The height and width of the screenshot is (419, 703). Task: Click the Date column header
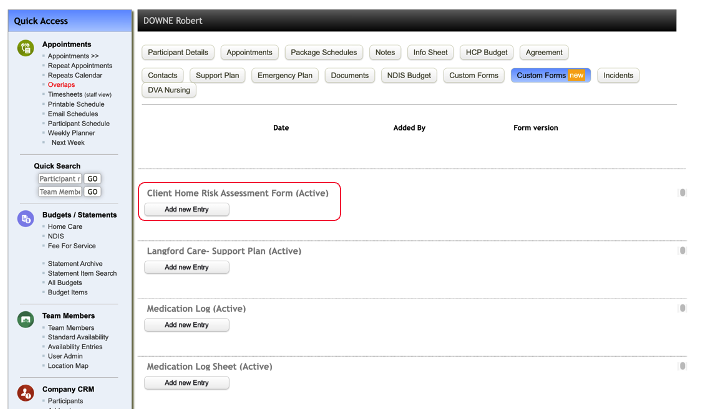point(281,128)
